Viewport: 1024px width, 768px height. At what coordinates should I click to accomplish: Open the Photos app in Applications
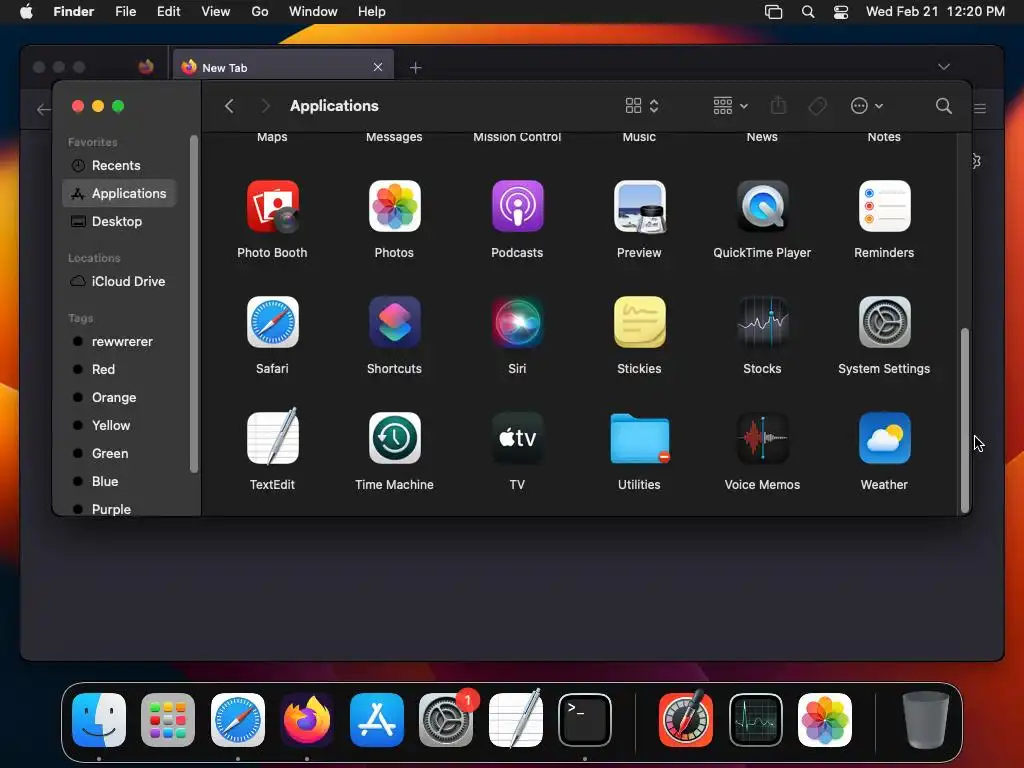[394, 207]
